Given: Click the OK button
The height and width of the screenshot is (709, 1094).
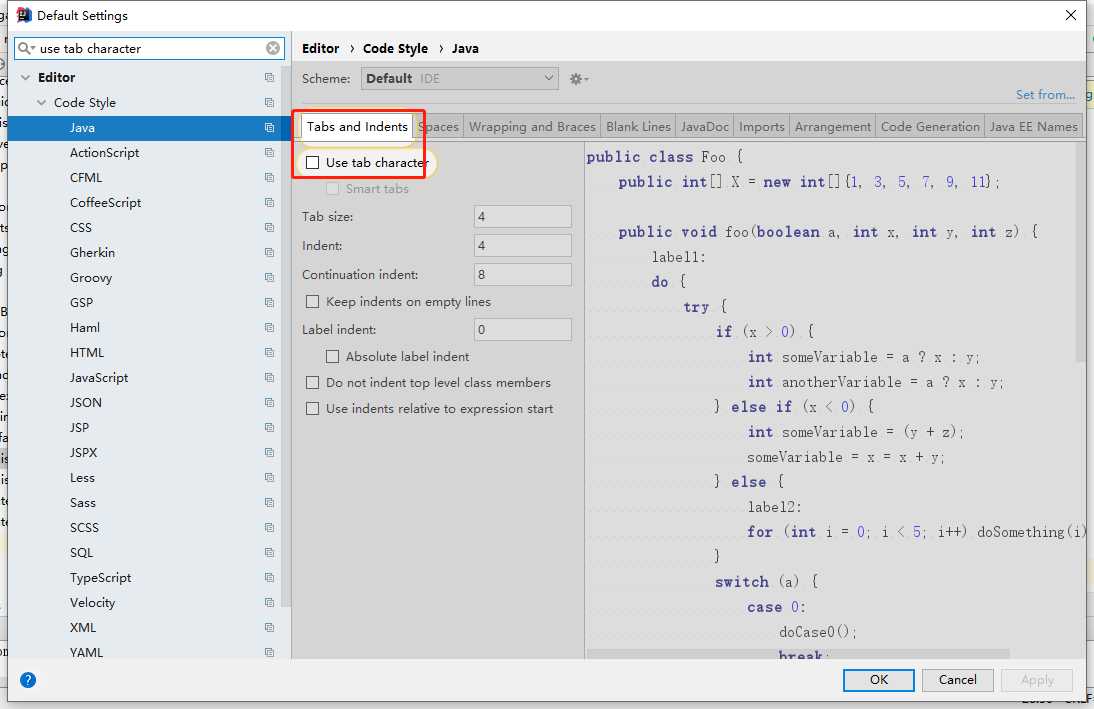Looking at the screenshot, I should click(878, 680).
